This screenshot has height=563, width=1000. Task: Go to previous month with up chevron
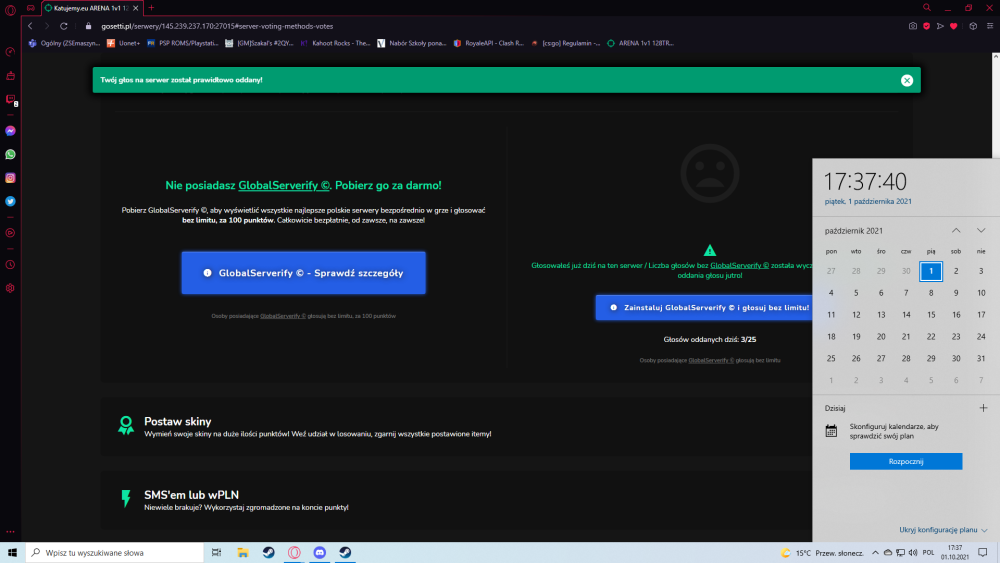956,231
